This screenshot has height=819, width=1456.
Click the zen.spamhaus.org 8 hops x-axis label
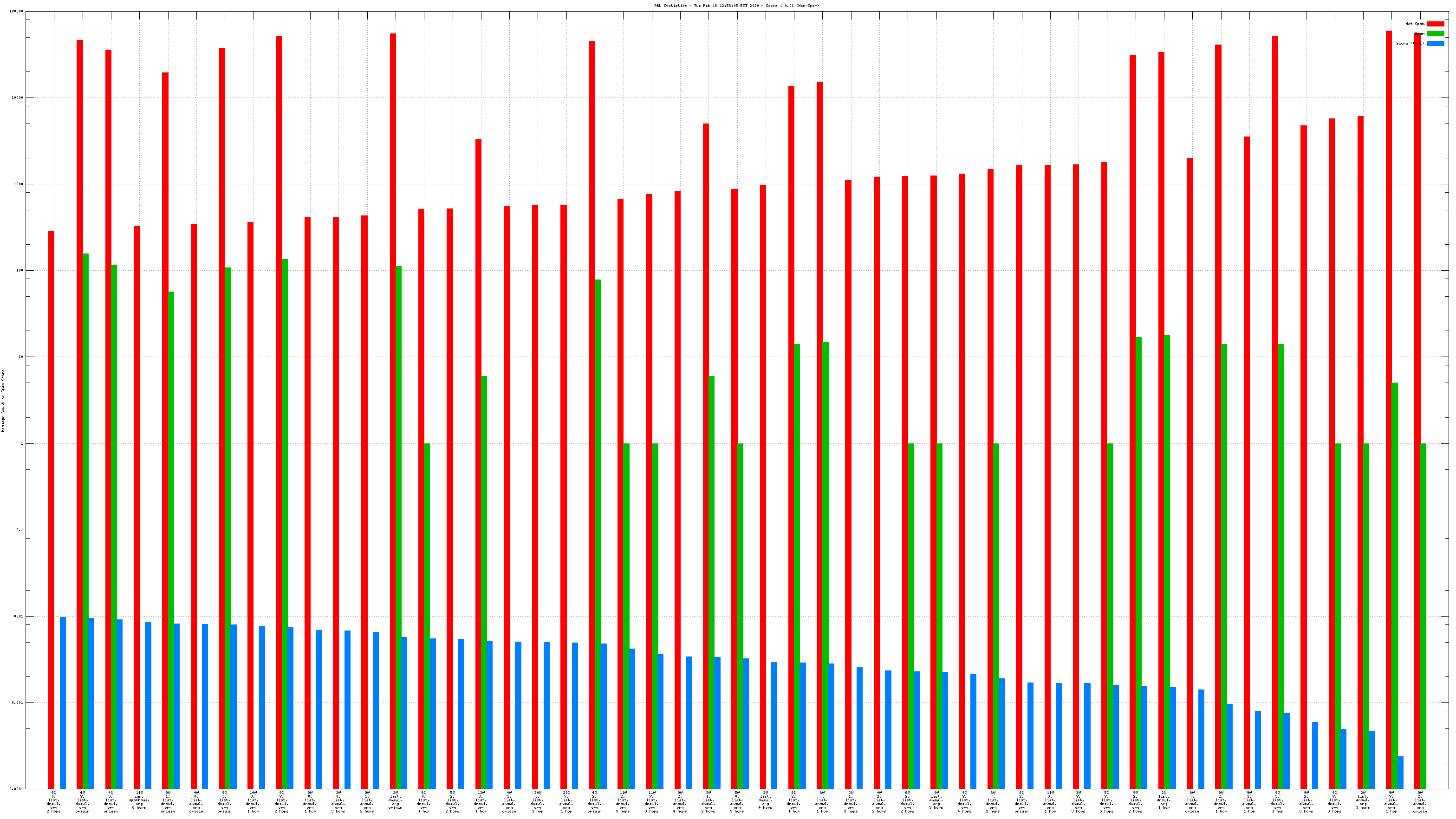[x=139, y=800]
